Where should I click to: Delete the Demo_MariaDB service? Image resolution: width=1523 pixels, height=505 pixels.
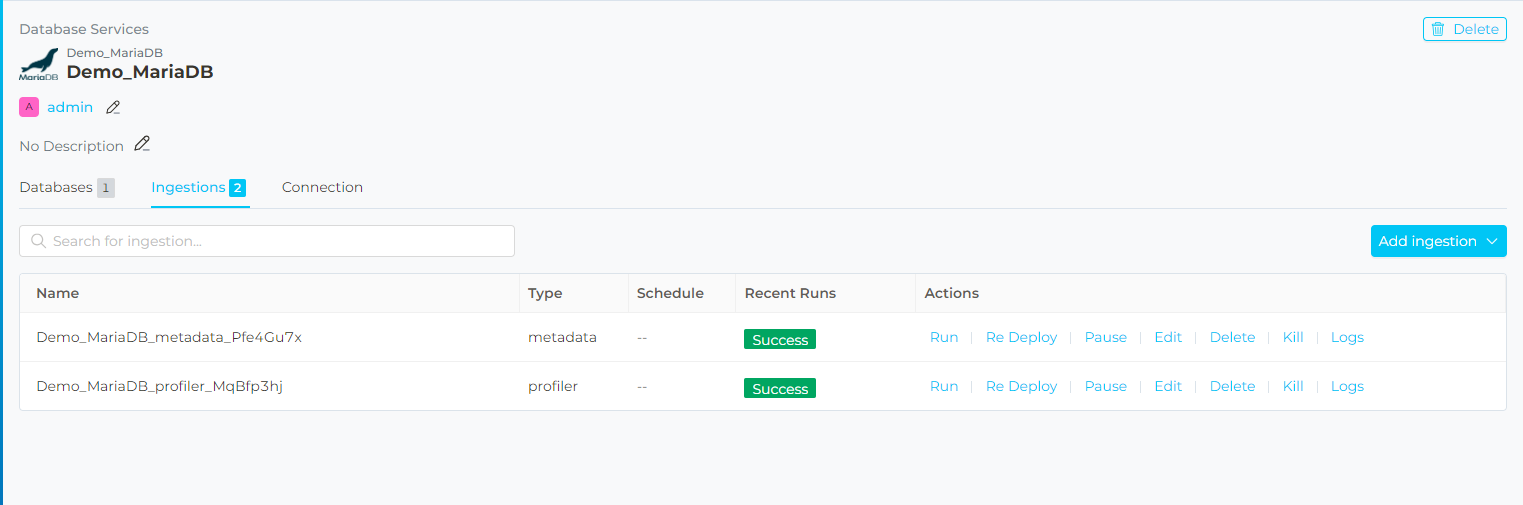pos(1464,29)
